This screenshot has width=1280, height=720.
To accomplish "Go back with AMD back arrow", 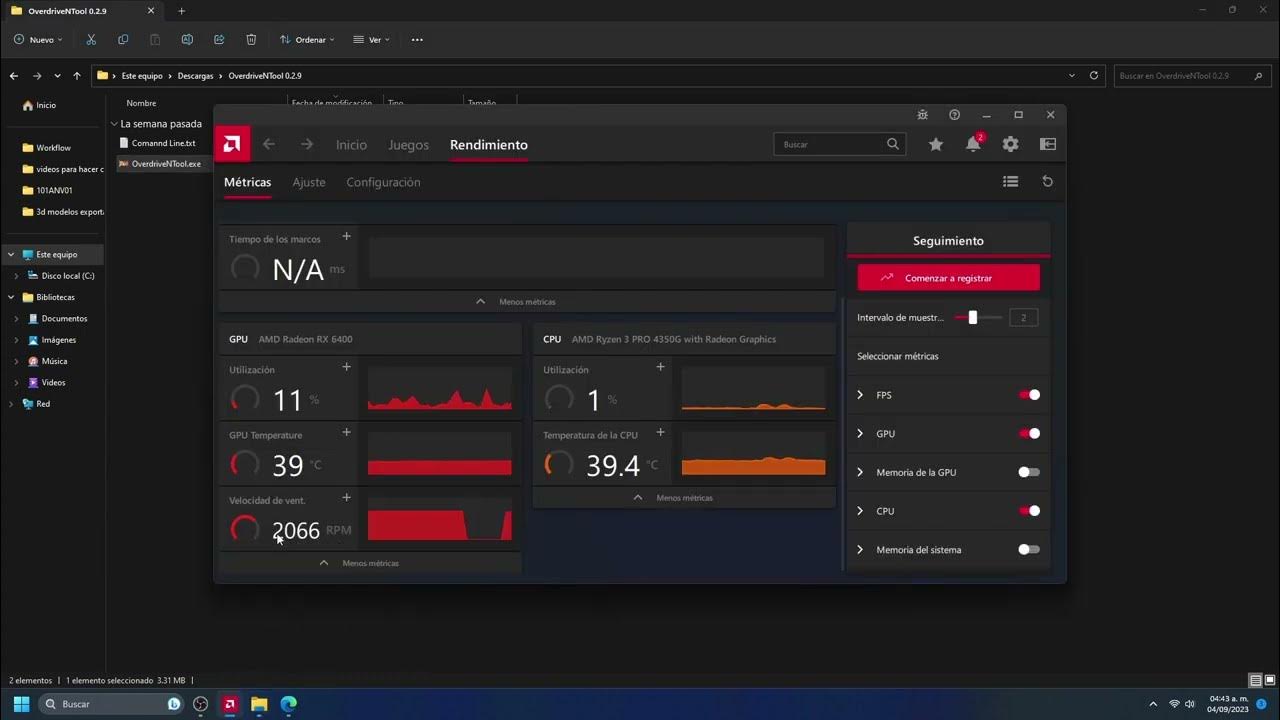I will (x=268, y=144).
